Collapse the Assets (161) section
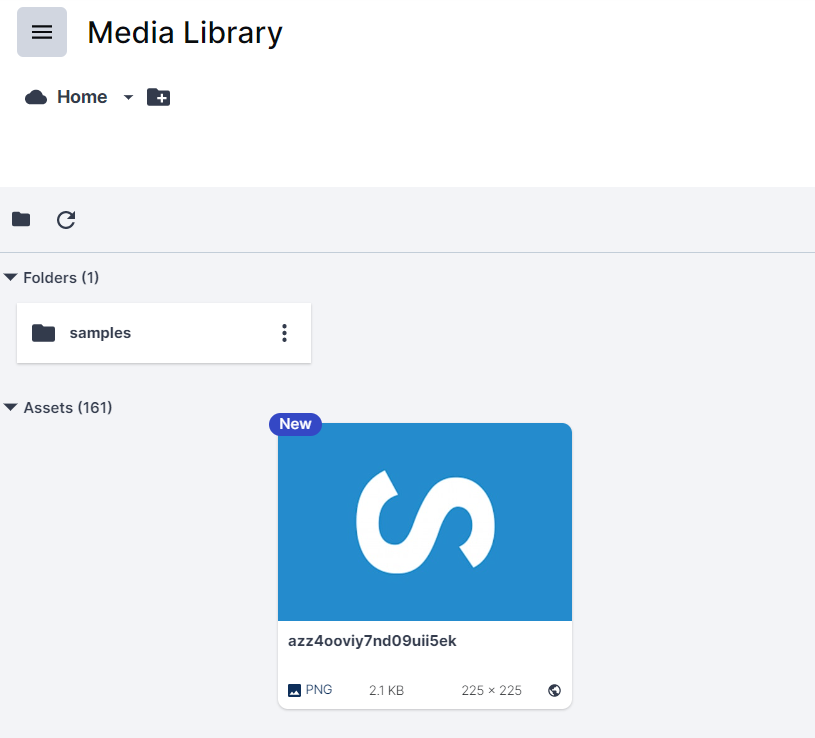 pos(10,407)
